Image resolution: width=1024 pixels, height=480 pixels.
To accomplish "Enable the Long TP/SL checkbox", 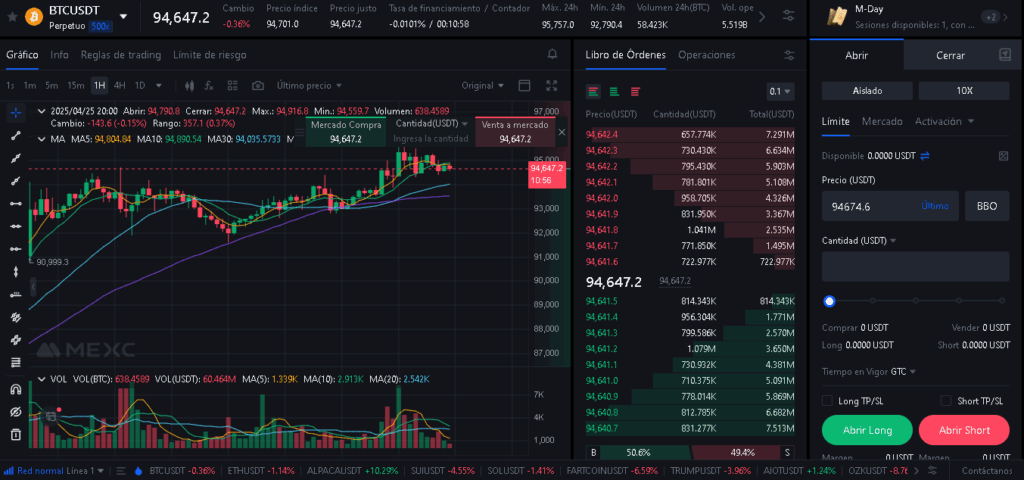I will pos(827,401).
